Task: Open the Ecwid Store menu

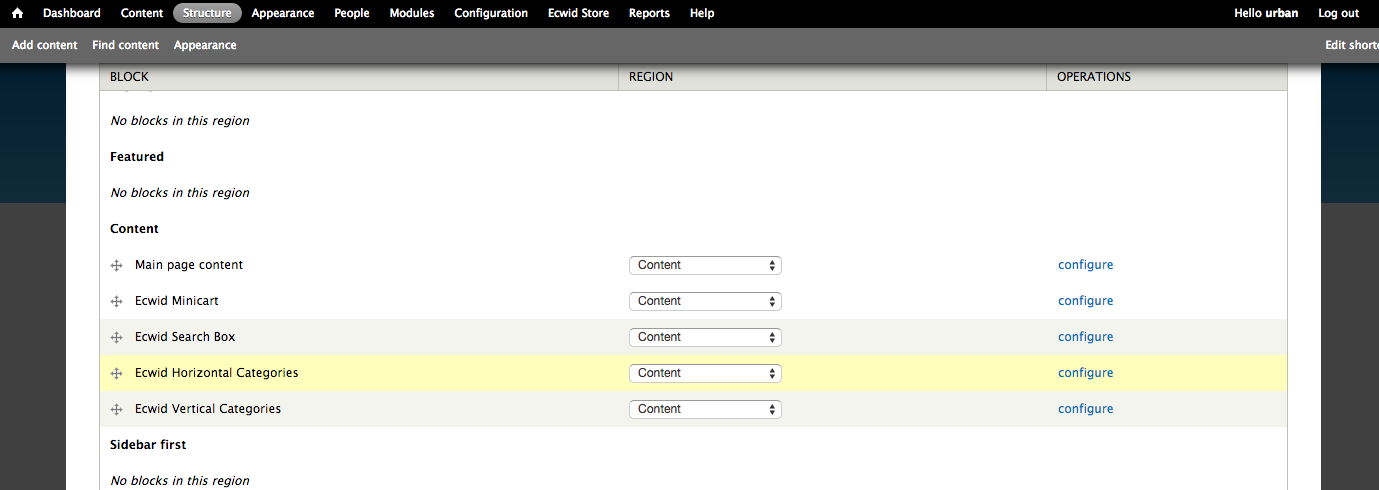Action: tap(579, 13)
